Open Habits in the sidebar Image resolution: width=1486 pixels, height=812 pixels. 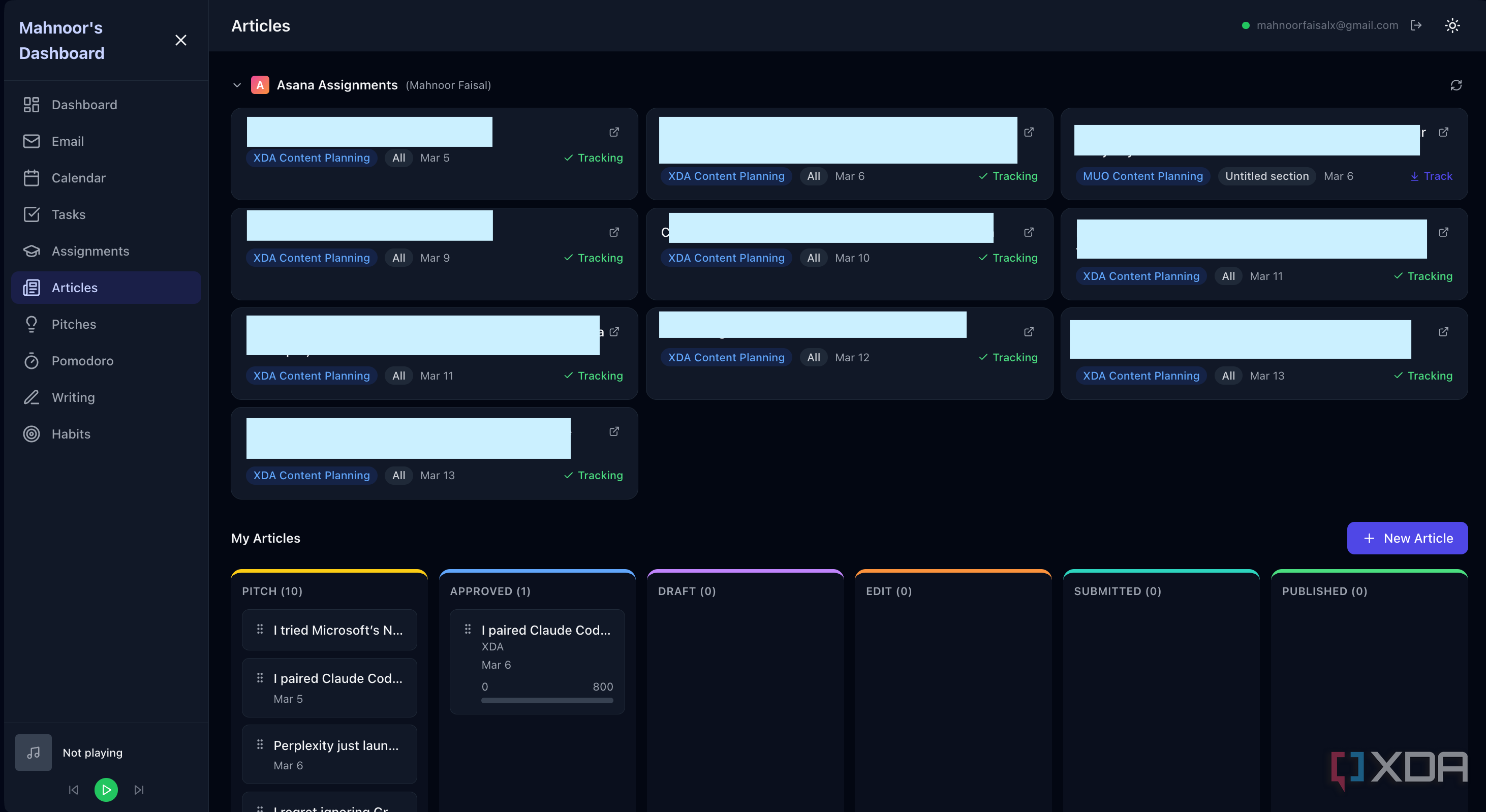click(x=106, y=434)
